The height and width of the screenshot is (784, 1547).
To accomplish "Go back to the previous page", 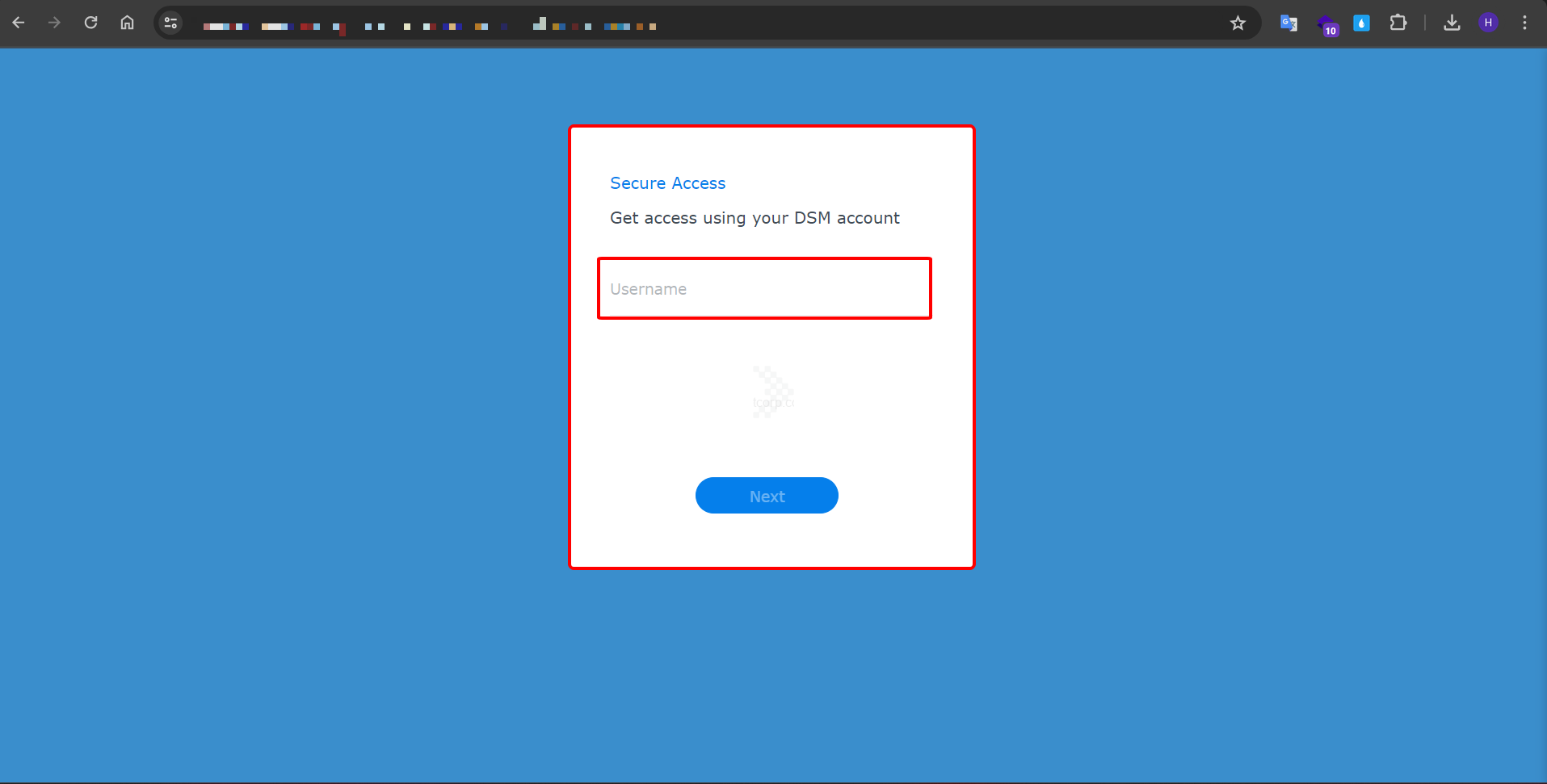I will pyautogui.click(x=19, y=23).
